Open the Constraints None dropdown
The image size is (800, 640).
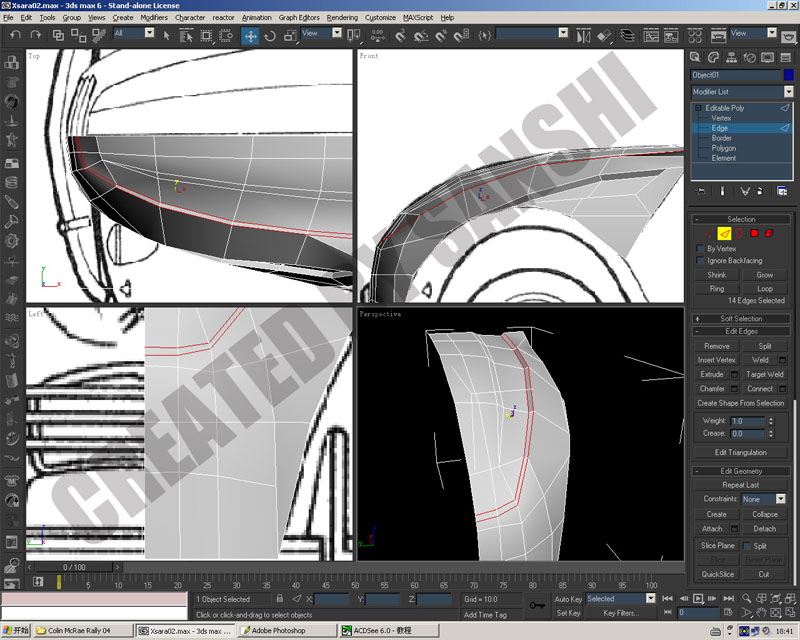[763, 499]
